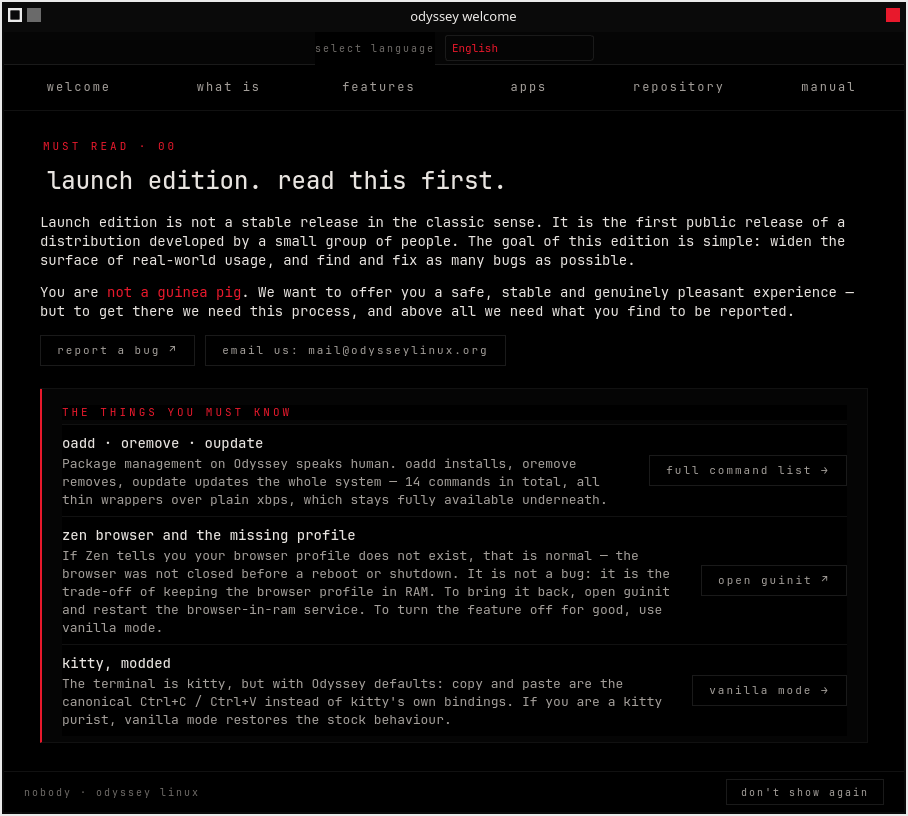
Task: Click the 'launch edition. read this first.' heading
Action: point(276,181)
